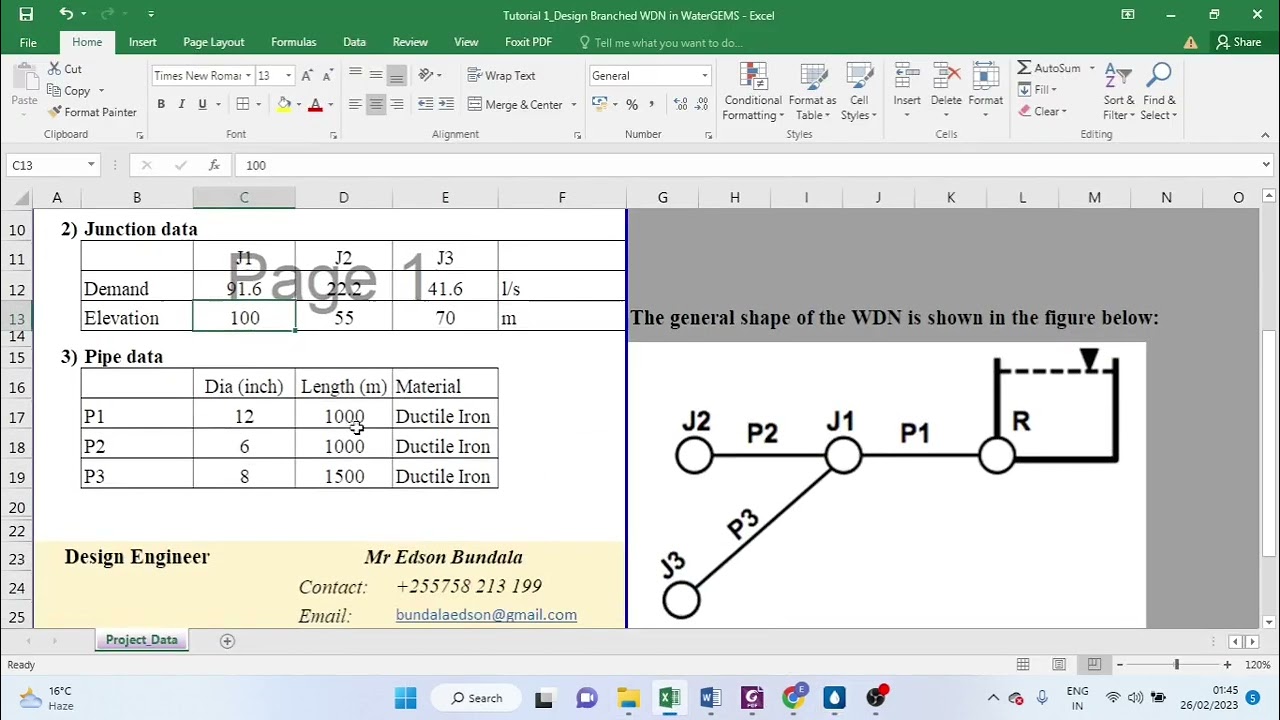
Task: Switch to the Data tab
Action: pos(354,42)
